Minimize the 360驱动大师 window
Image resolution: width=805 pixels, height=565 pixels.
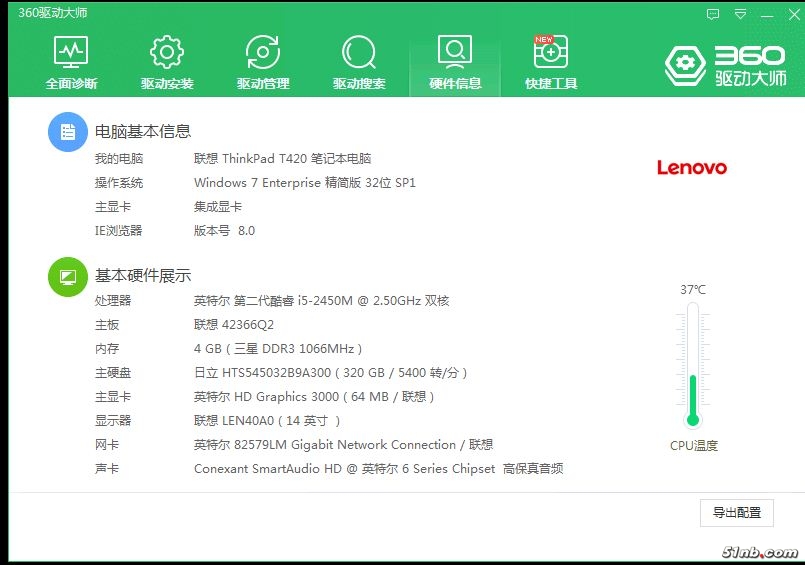[765, 14]
